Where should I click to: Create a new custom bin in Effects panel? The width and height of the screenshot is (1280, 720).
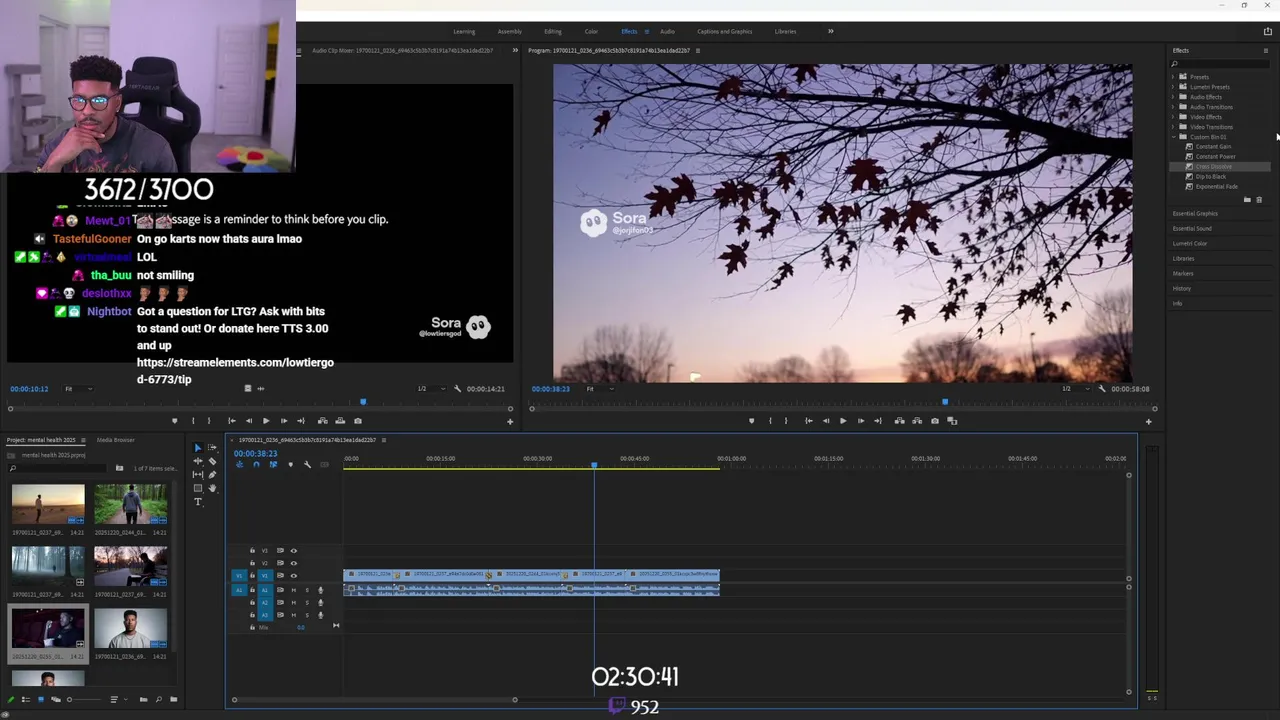(1247, 200)
